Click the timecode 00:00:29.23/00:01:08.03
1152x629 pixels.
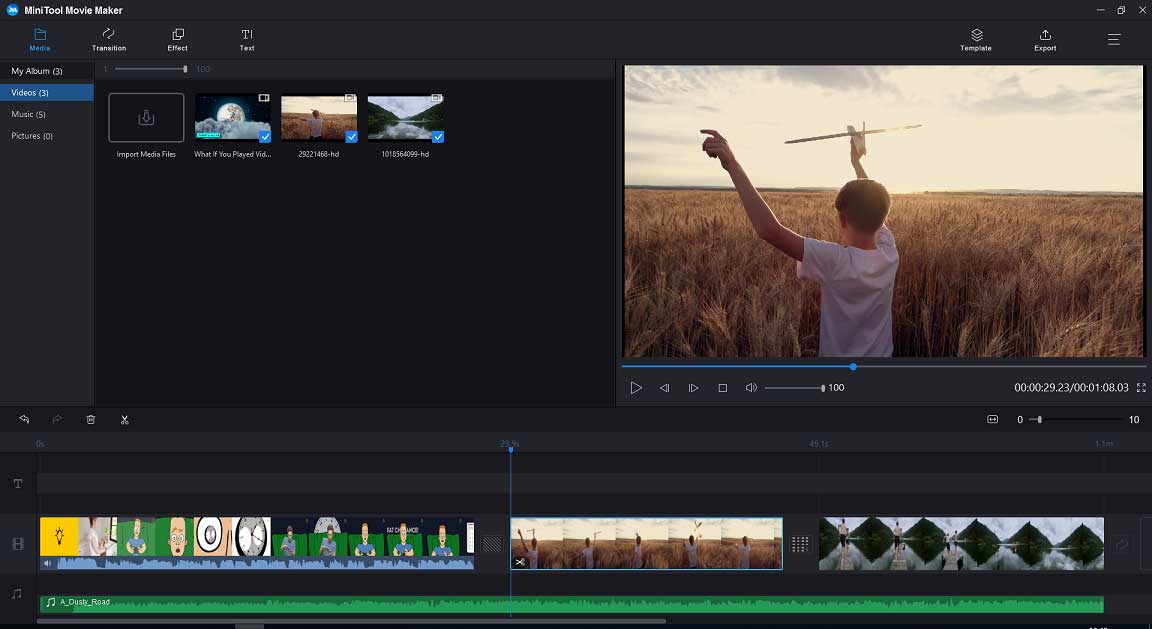tap(1071, 388)
